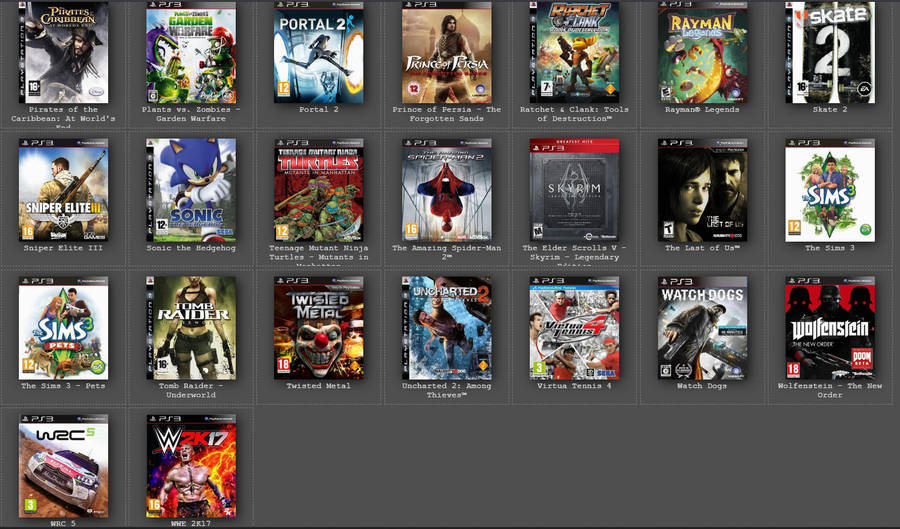Select Plants vs. Zombies Garden Warfare cover
900x529 pixels.
(x=191, y=52)
